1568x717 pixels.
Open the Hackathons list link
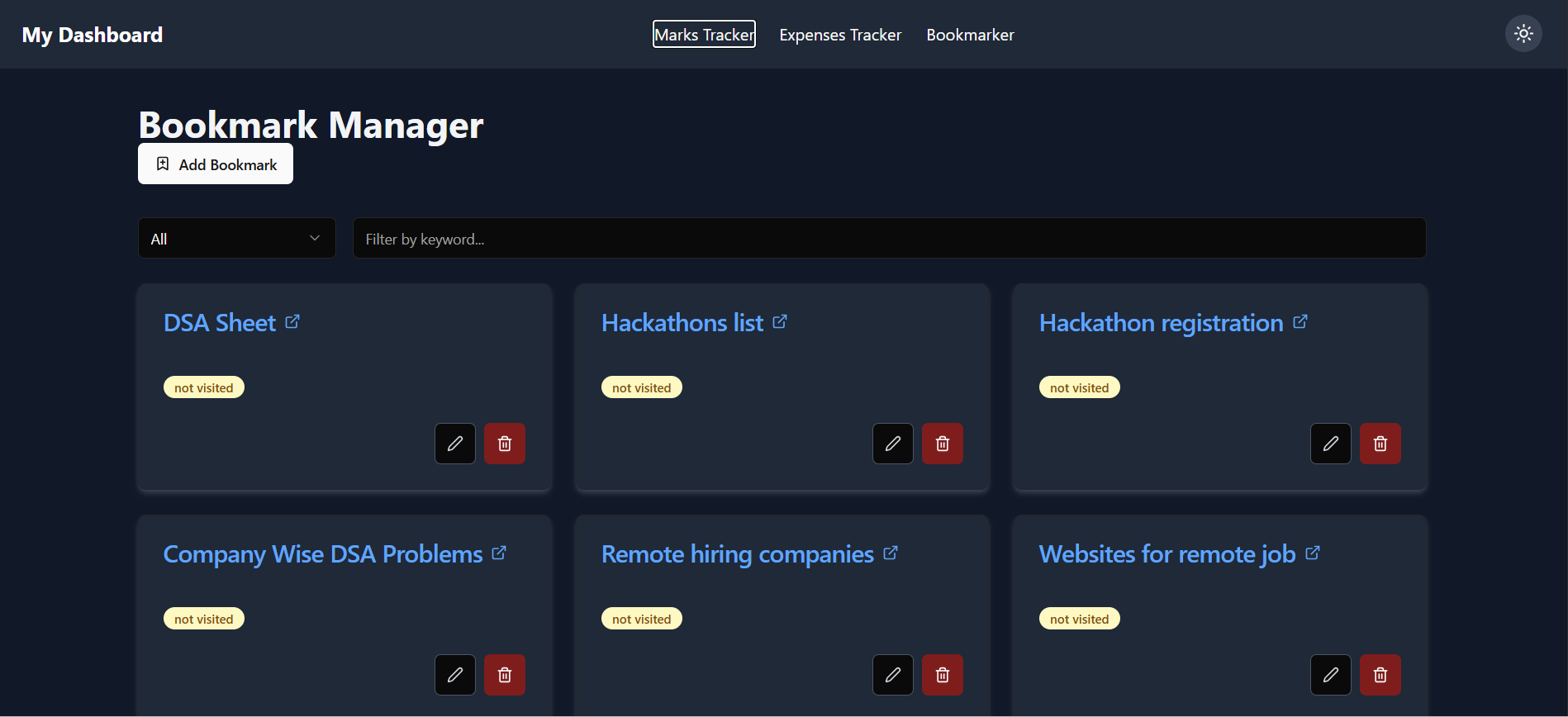click(682, 323)
